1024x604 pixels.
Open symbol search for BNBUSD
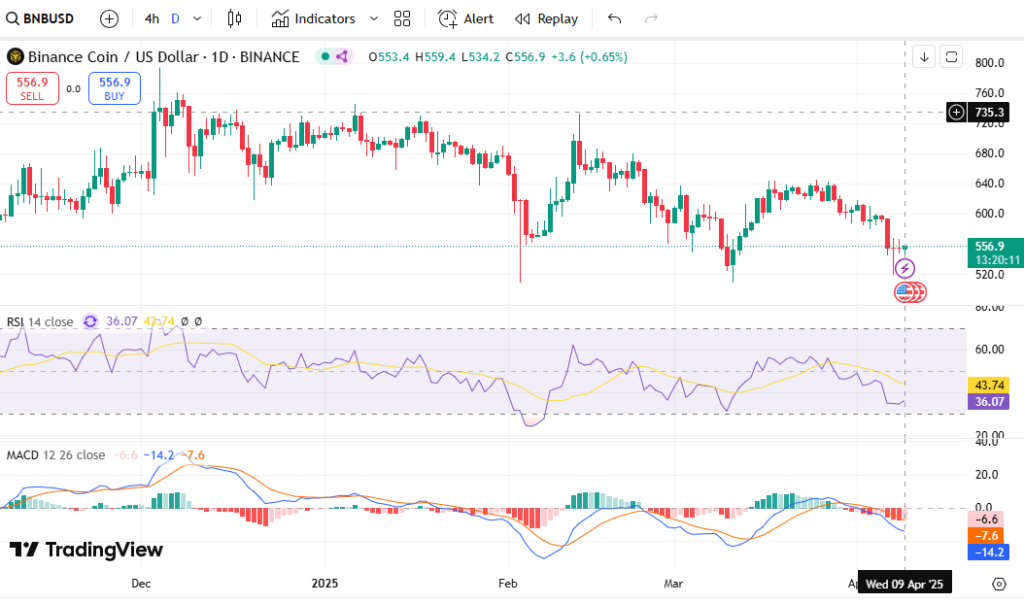coord(40,19)
